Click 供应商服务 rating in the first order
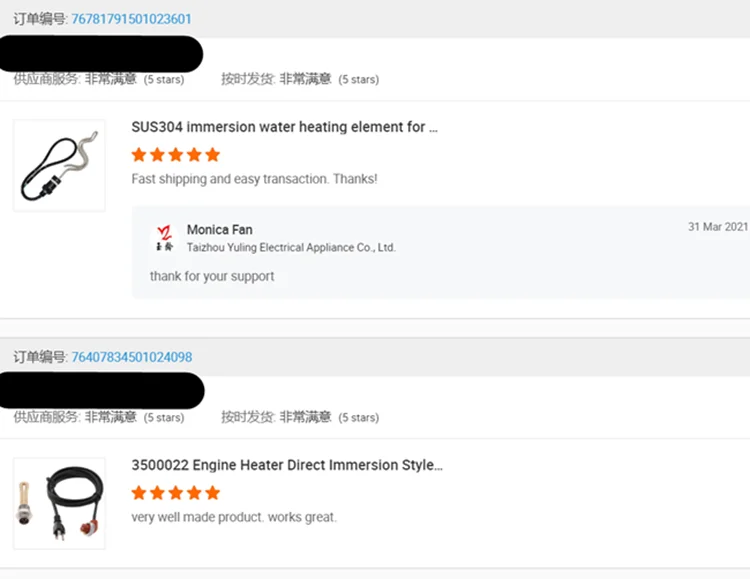Image resolution: width=750 pixels, height=579 pixels. 110,79
